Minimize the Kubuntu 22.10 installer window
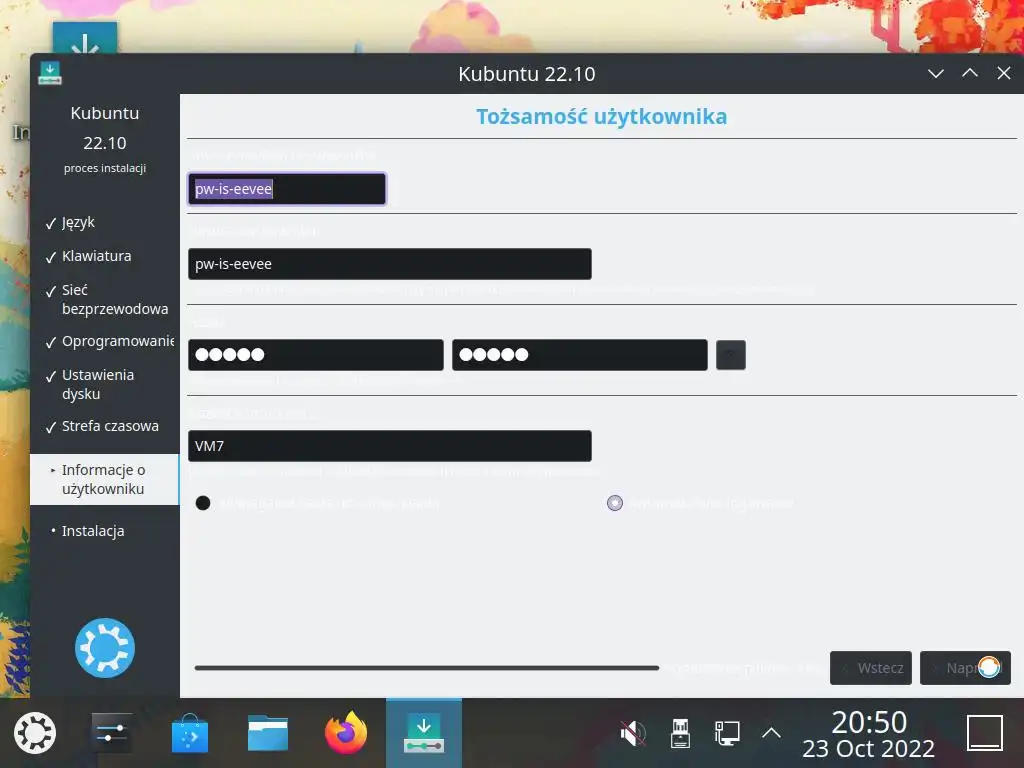This screenshot has height=768, width=1024. pos(936,73)
